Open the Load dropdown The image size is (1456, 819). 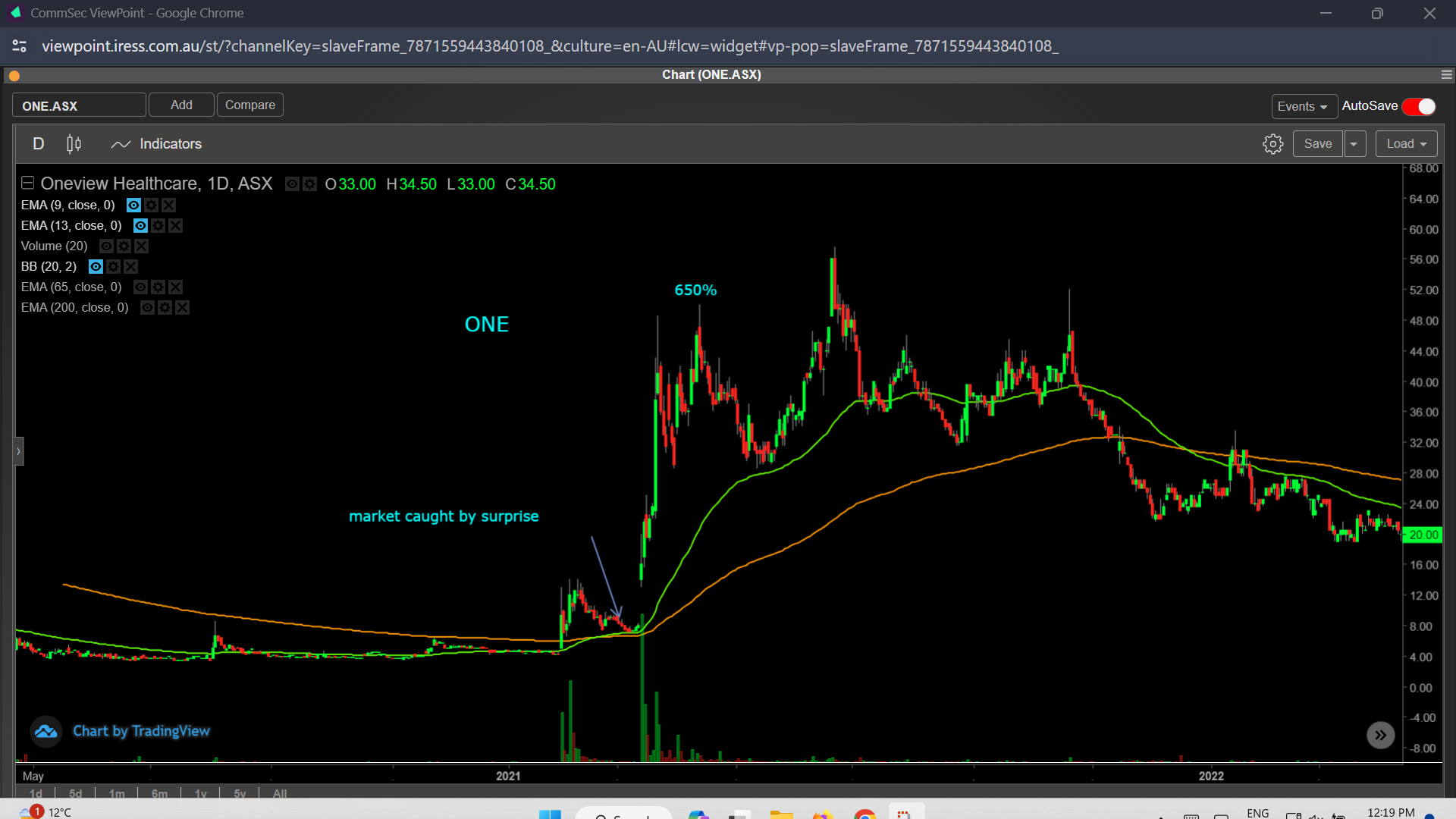[x=1406, y=144]
